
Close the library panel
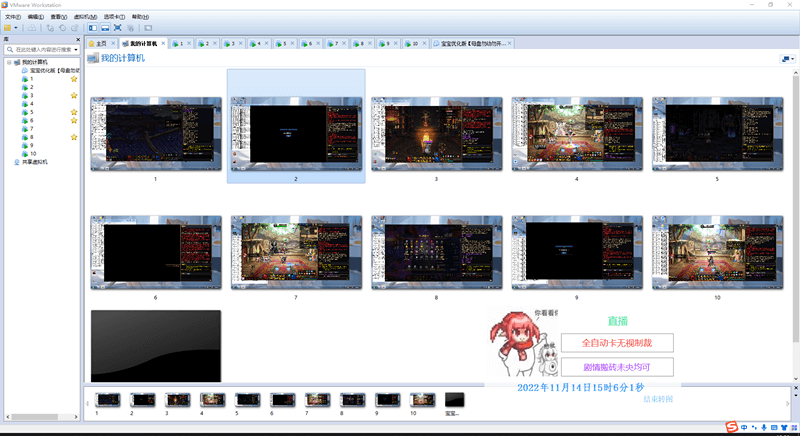coord(78,39)
